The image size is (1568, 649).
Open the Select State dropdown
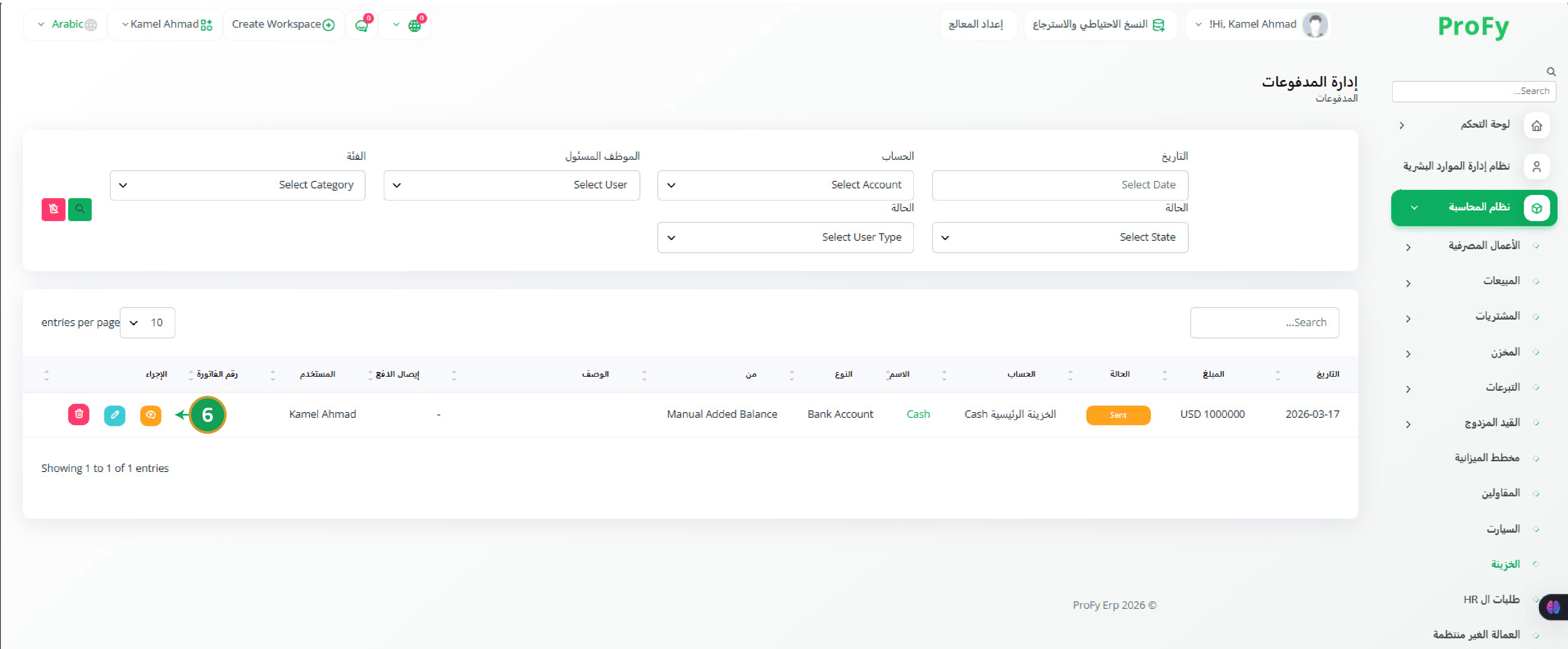[1060, 237]
